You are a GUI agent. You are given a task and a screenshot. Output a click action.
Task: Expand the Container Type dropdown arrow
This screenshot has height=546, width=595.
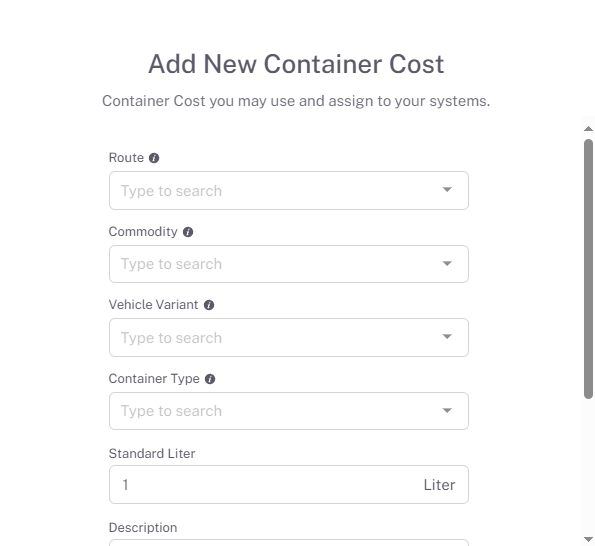(447, 411)
